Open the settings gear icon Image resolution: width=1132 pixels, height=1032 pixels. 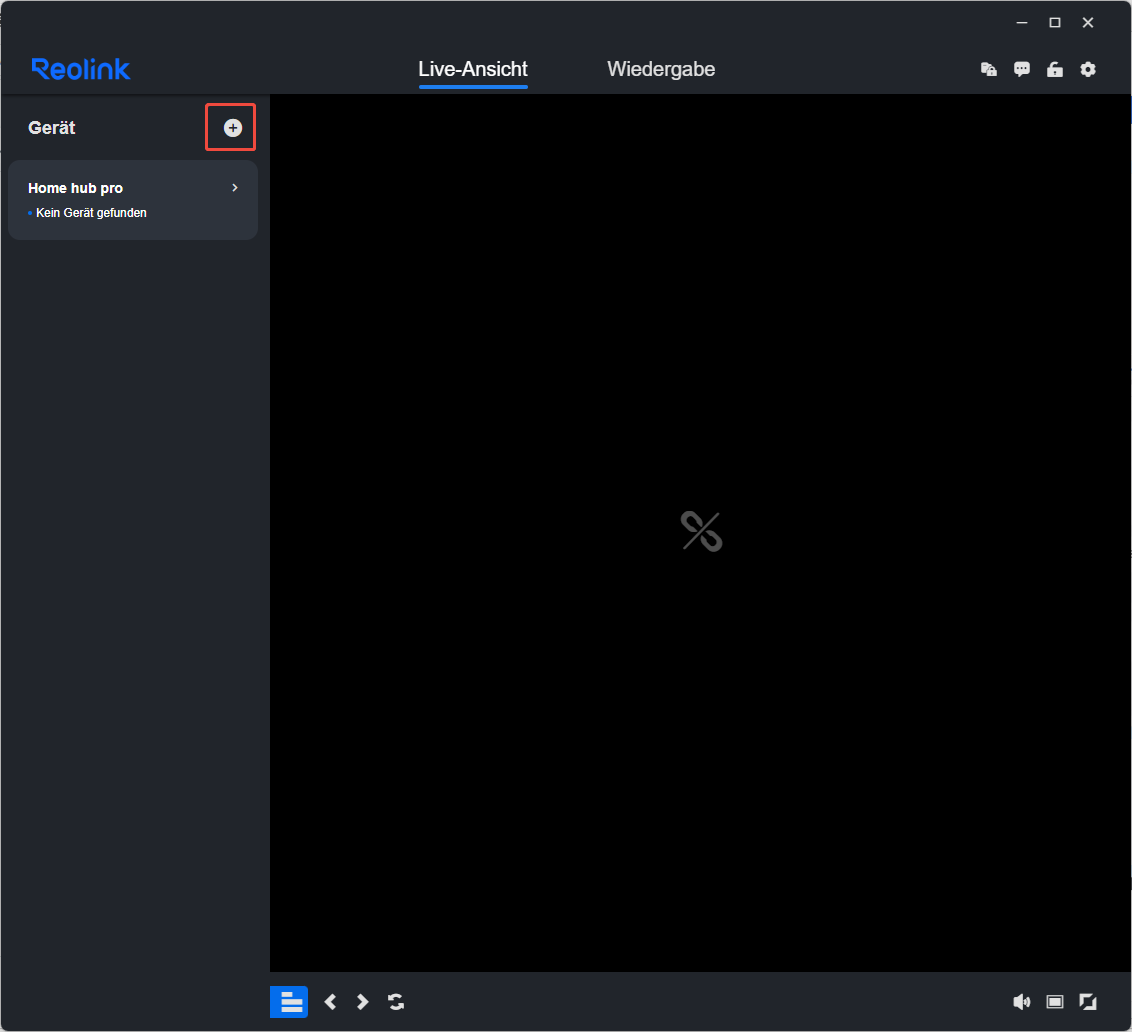click(x=1088, y=69)
